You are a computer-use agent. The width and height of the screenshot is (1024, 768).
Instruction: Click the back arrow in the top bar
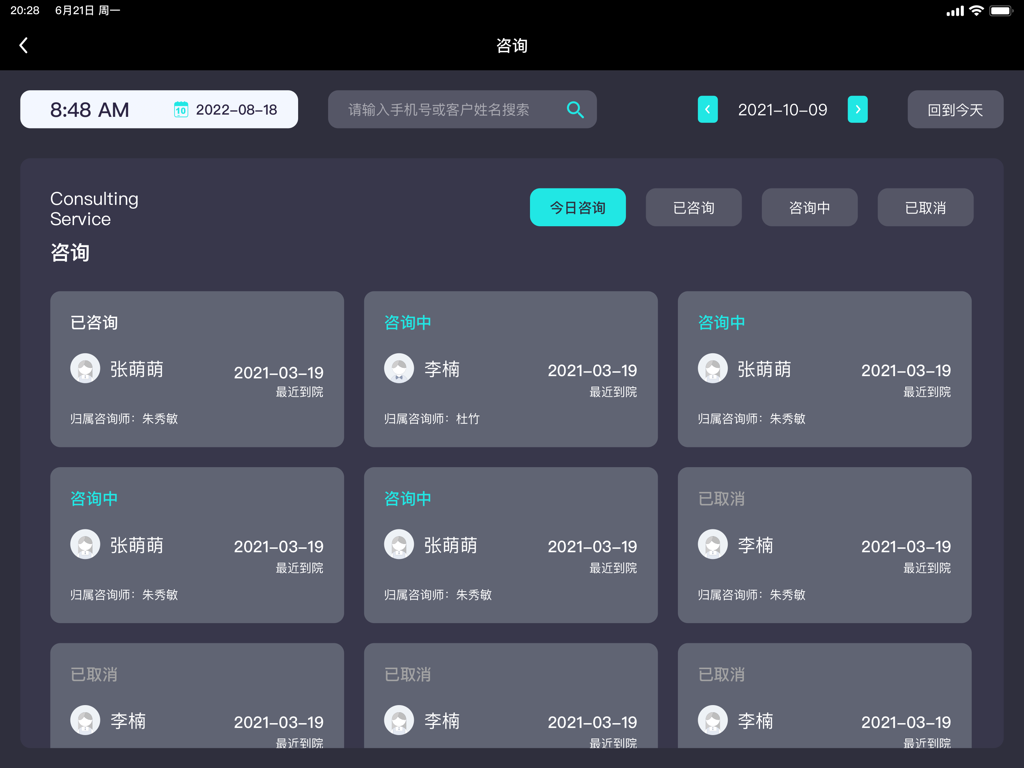point(22,44)
